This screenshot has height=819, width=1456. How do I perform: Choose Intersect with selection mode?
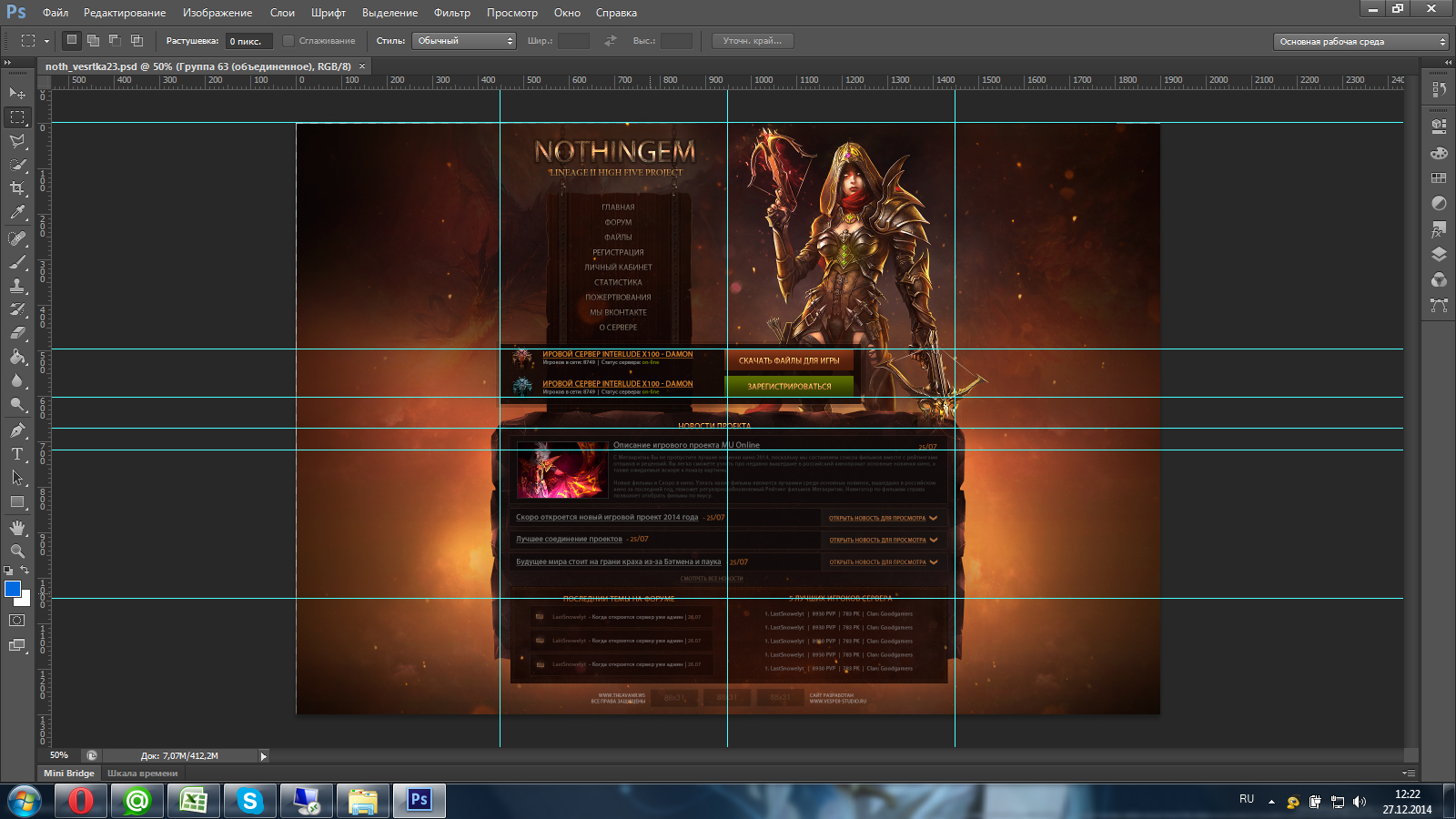coord(136,40)
